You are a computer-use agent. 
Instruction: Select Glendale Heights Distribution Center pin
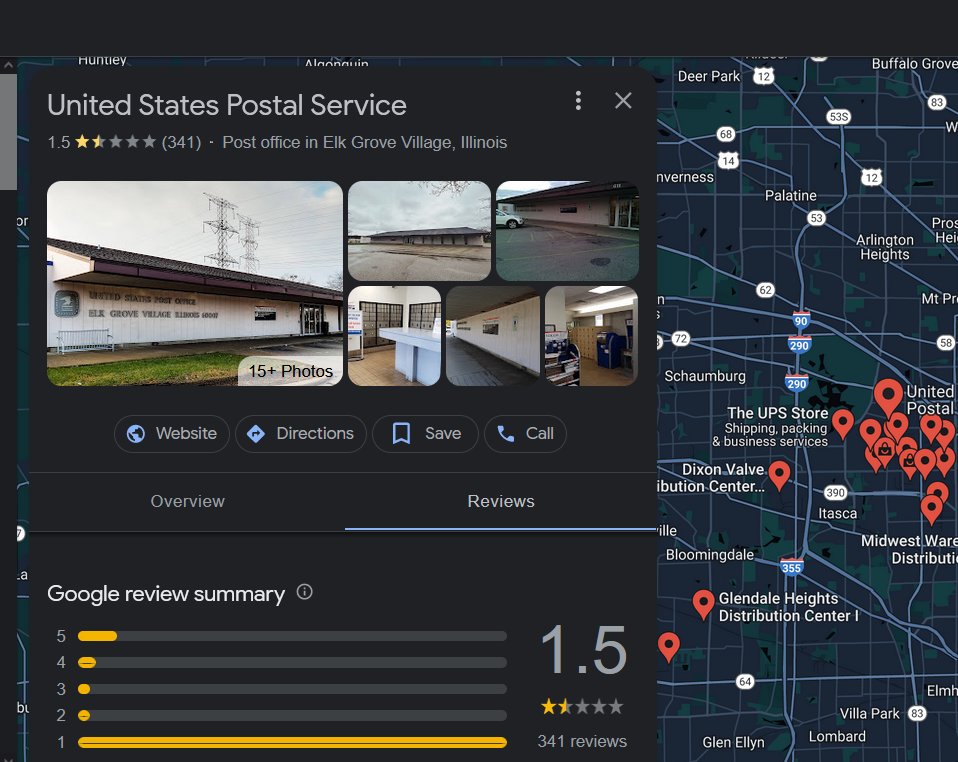tap(703, 604)
